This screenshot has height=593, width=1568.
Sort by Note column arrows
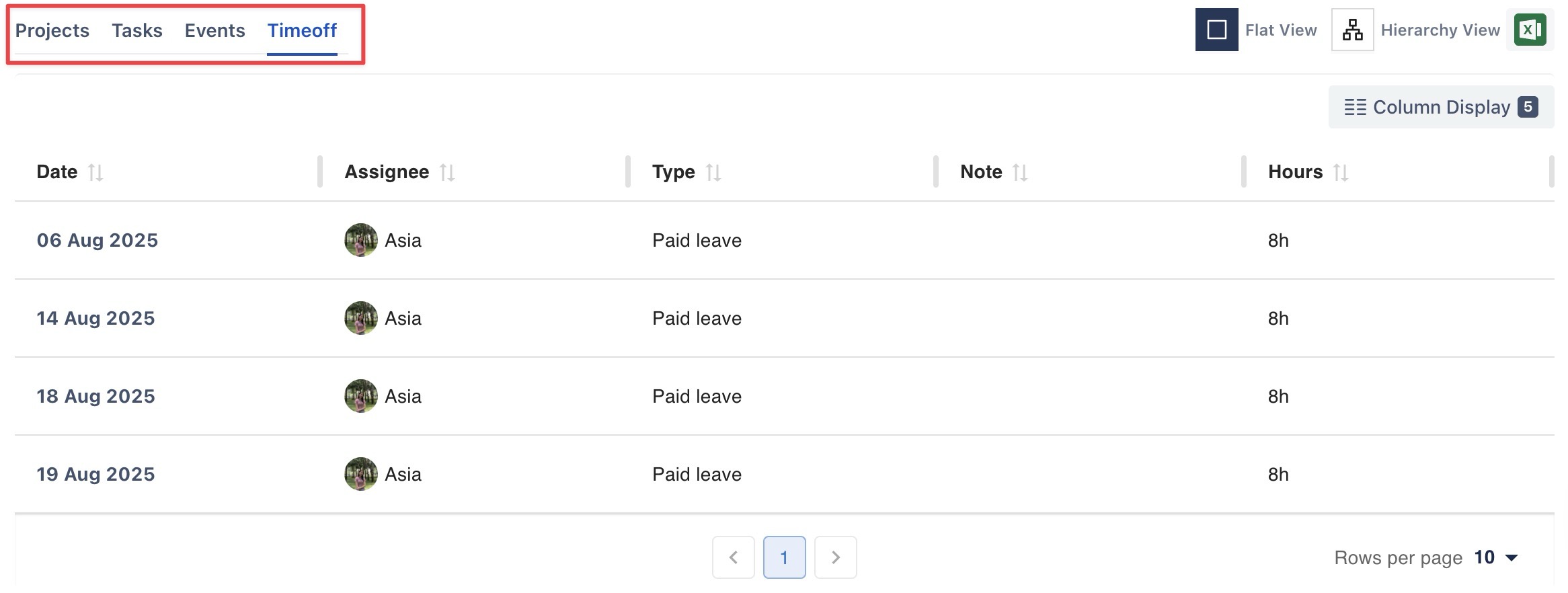1020,173
